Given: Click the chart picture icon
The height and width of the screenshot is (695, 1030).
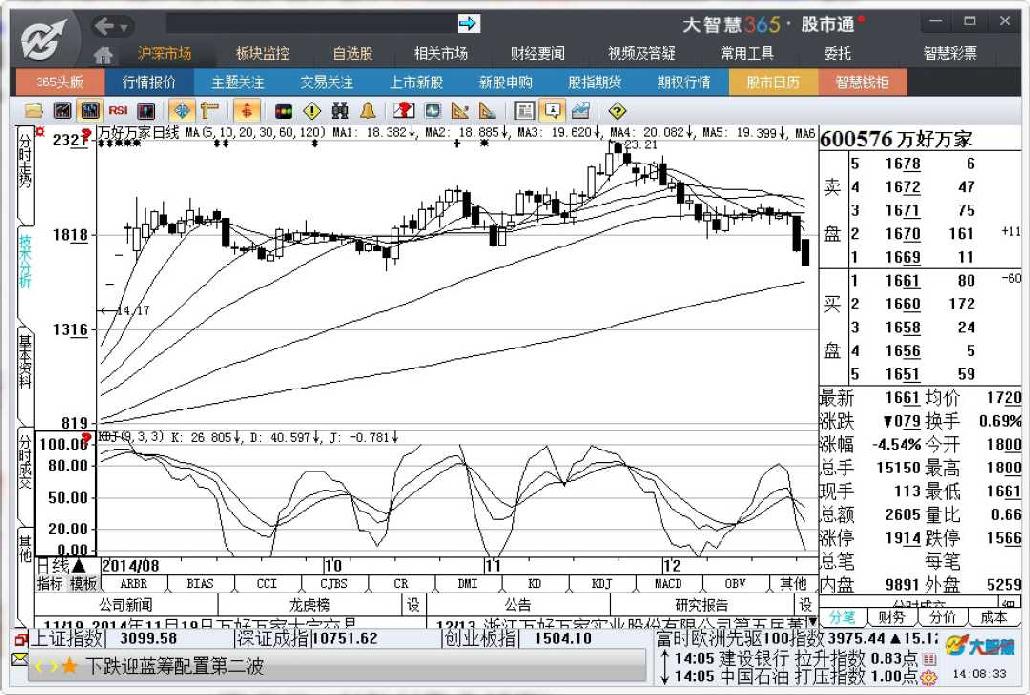Looking at the screenshot, I should [581, 110].
